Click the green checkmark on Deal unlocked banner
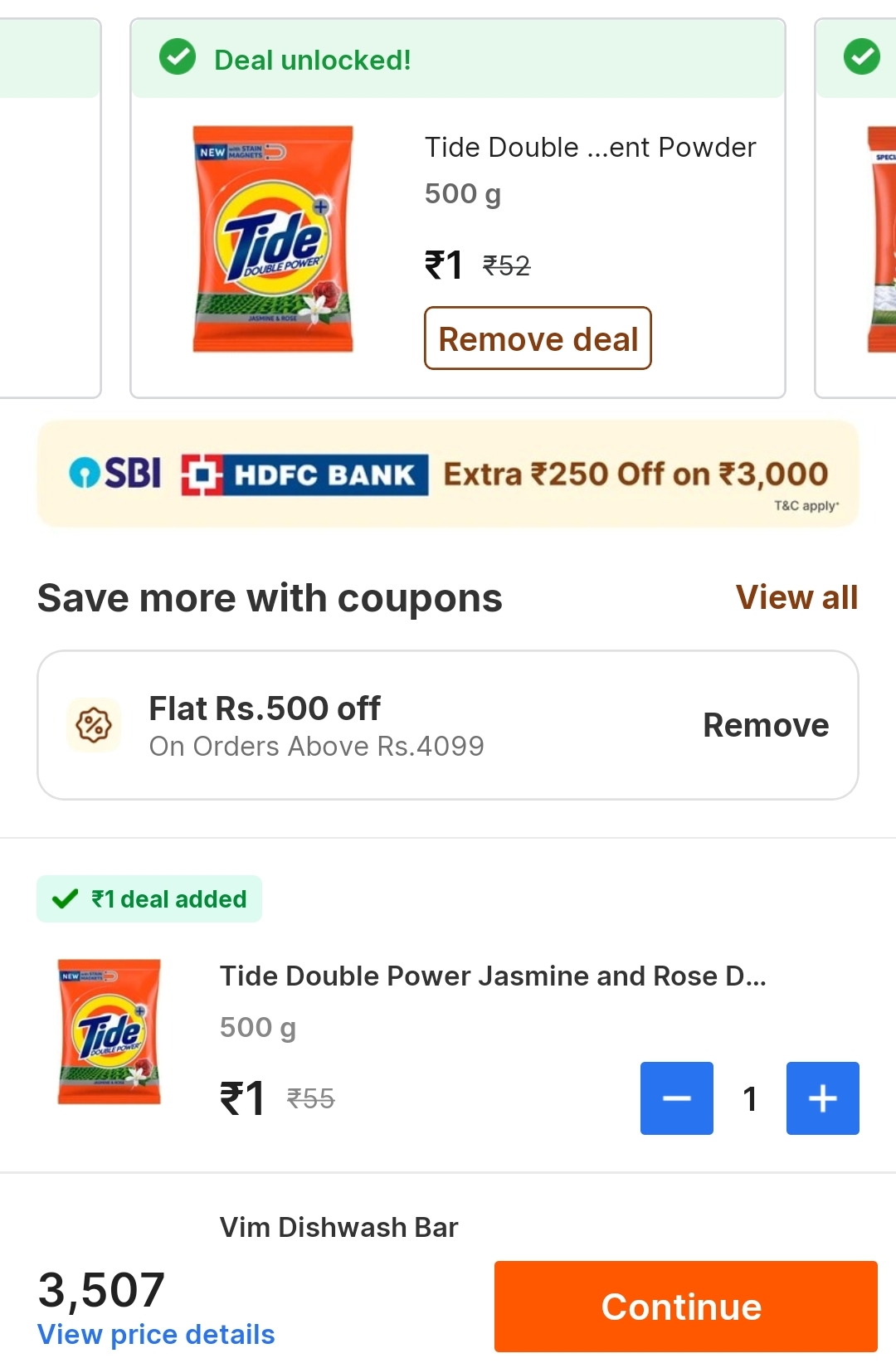Viewport: 896px width, 1363px height. (178, 58)
